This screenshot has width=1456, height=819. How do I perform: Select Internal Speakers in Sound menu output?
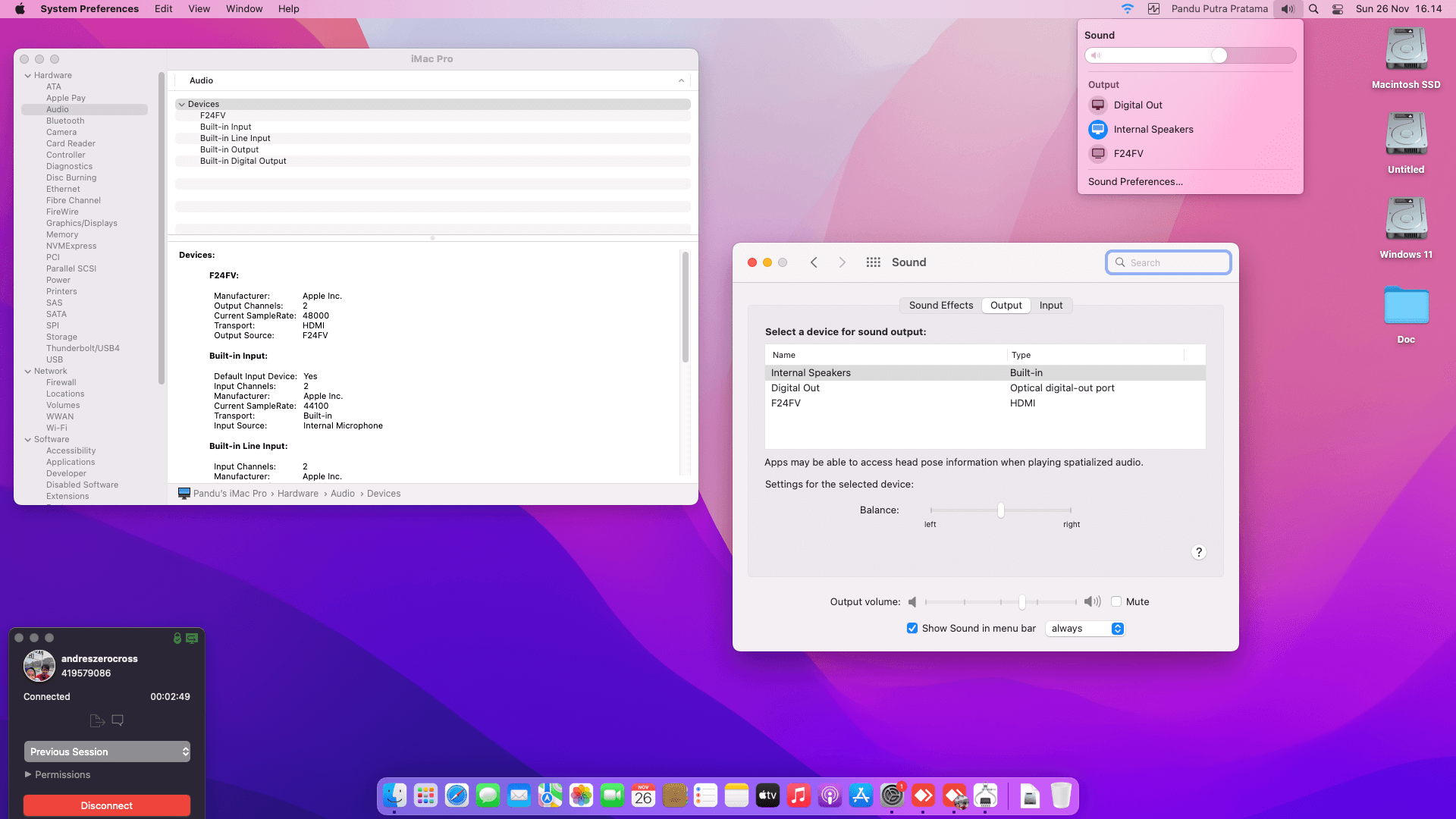click(x=1191, y=130)
